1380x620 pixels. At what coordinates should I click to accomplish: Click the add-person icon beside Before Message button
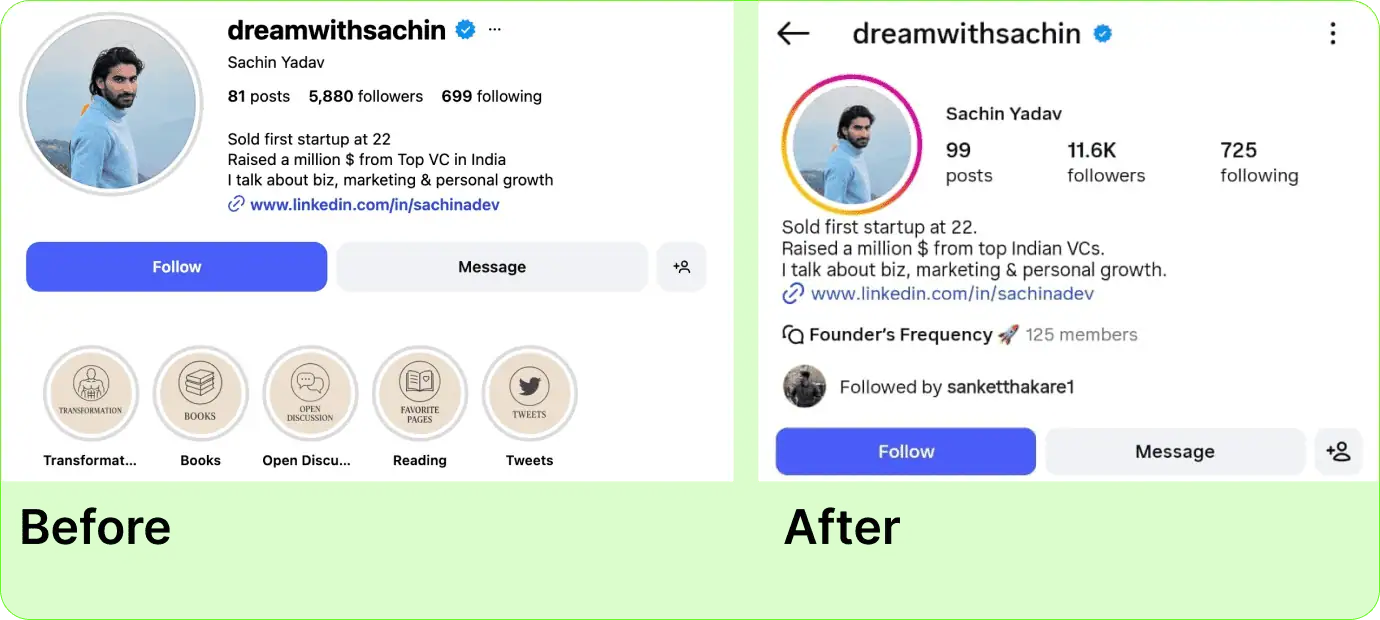coord(682,267)
